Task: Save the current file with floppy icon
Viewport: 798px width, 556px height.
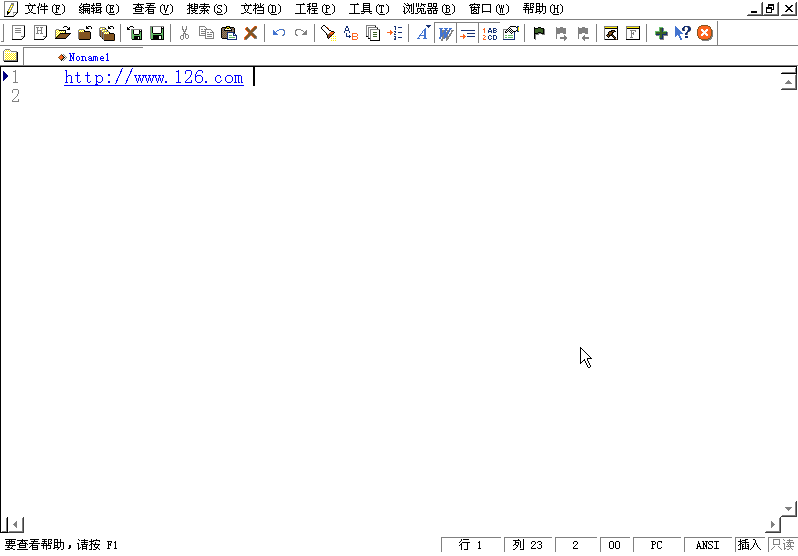Action: point(157,33)
